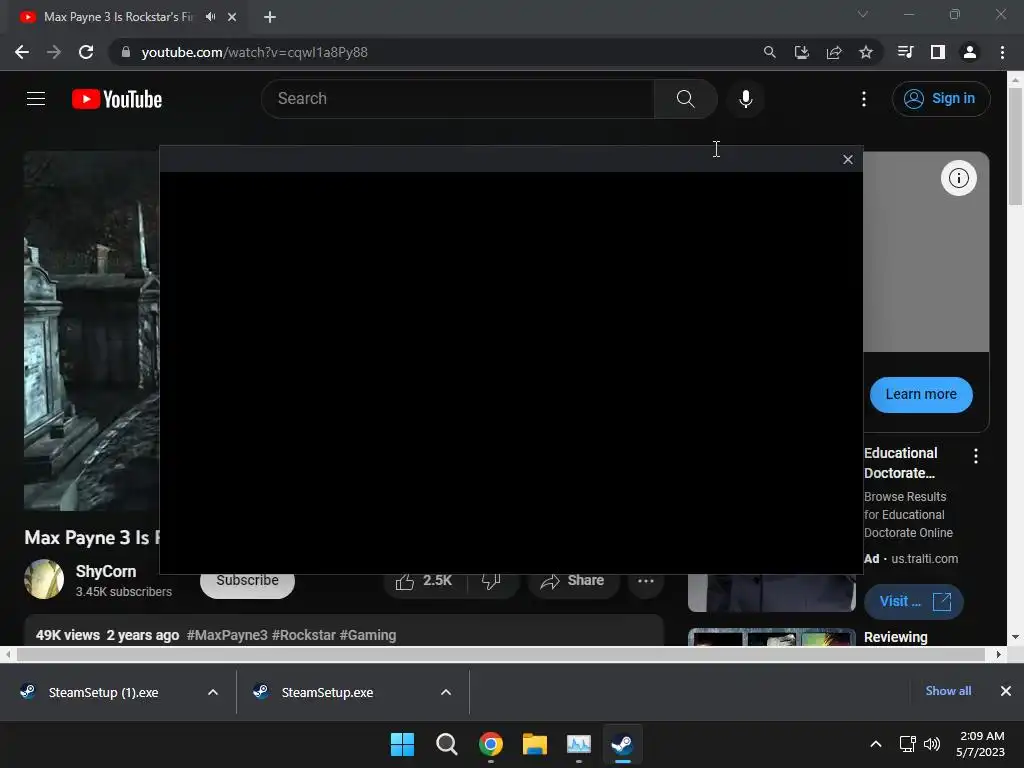Open taskbar search

(447, 744)
